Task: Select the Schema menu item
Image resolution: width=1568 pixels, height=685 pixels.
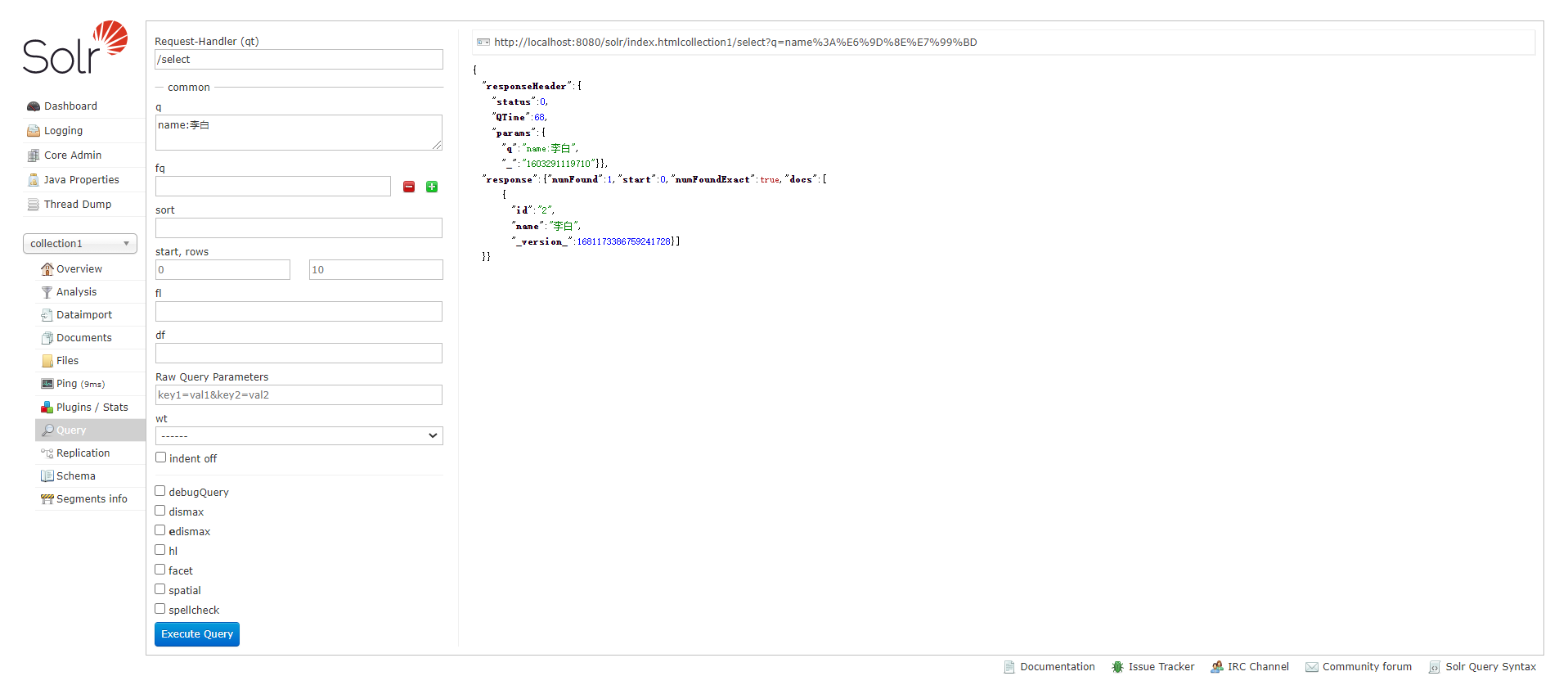Action: (76, 476)
